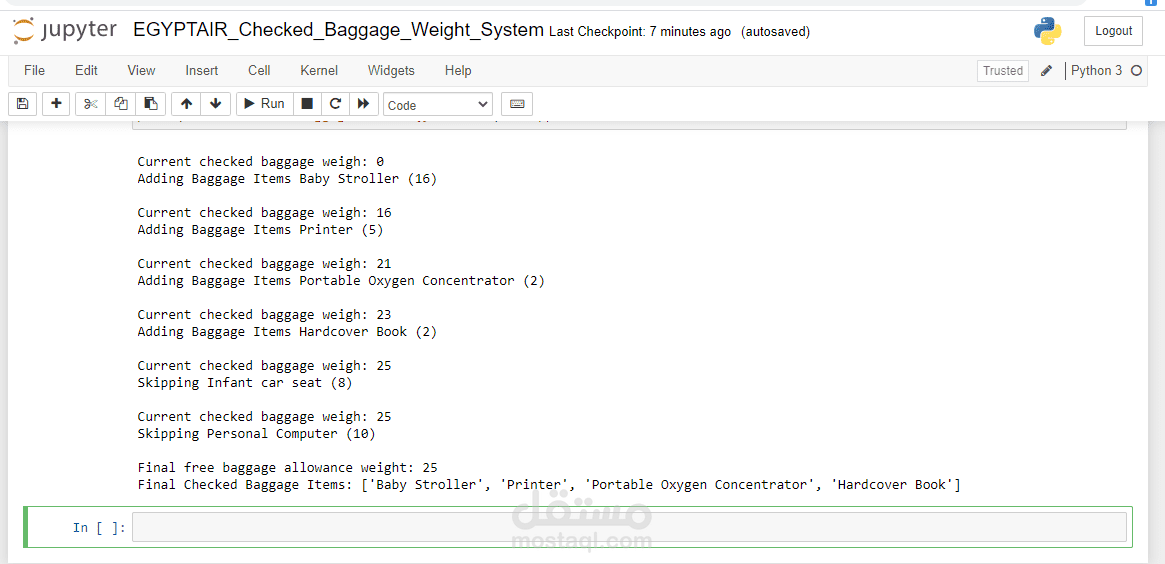The image size is (1165, 564).
Task: Open the Kernel menu
Action: [319, 71]
